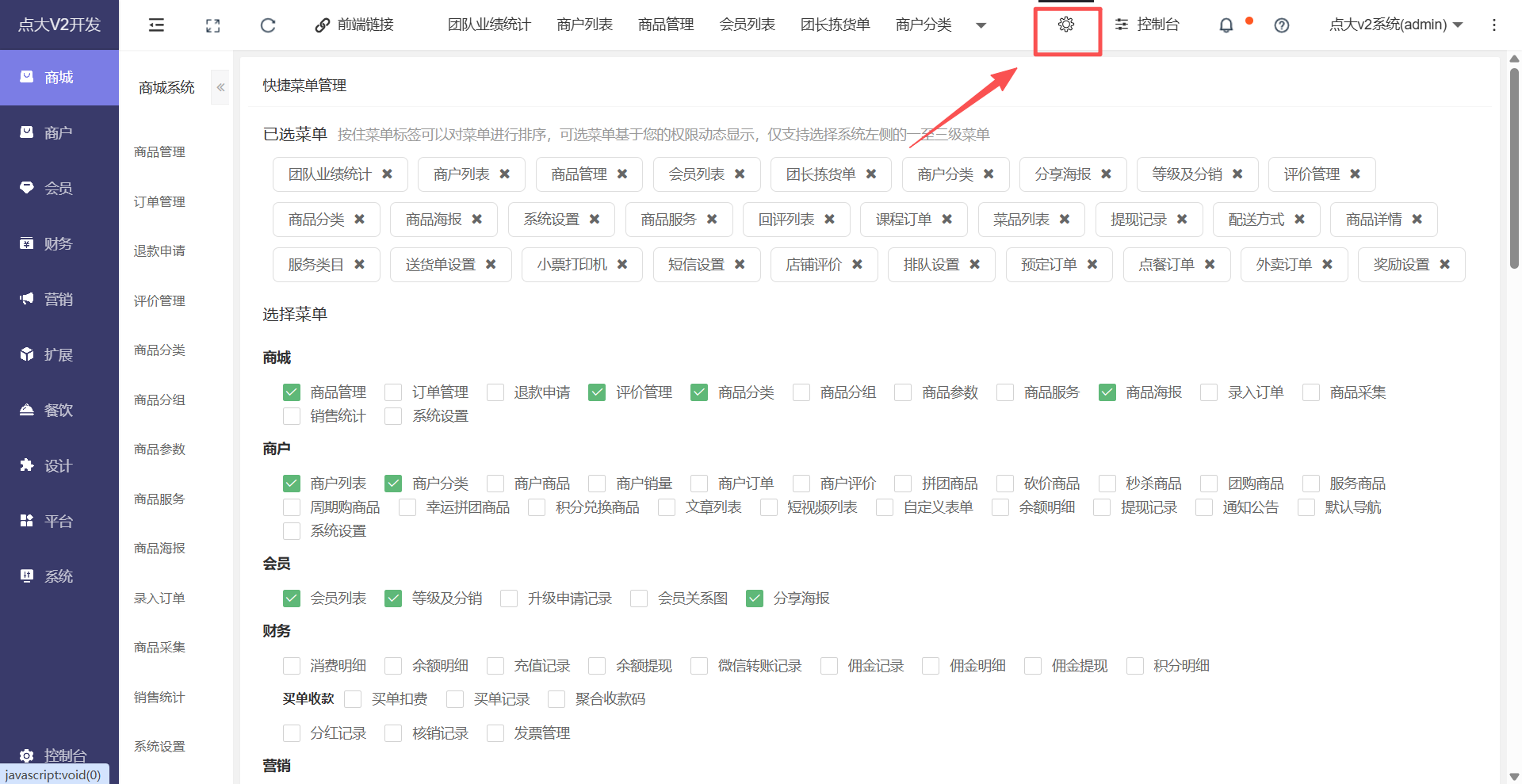Open 会员 module in left sidebar
1522x784 pixels.
(59, 188)
